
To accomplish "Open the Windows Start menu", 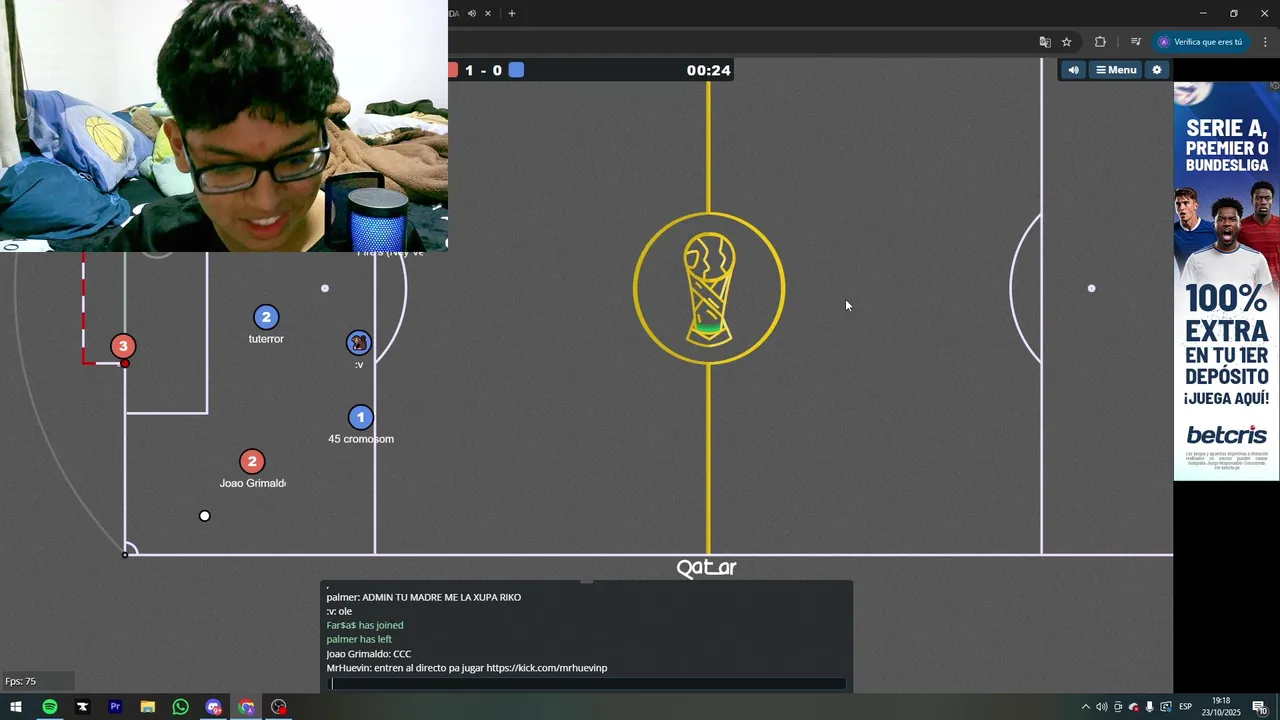I will pyautogui.click(x=16, y=707).
